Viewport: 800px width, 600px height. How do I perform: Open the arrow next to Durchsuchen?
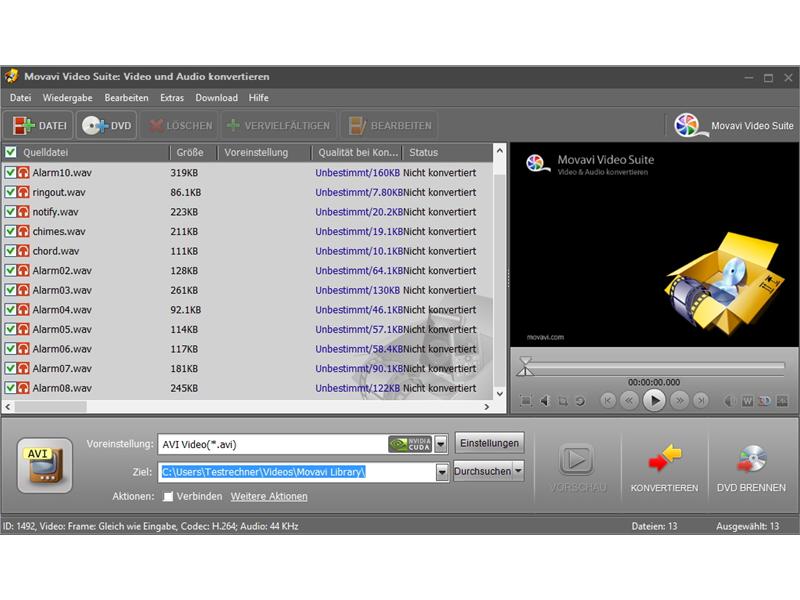pos(518,471)
